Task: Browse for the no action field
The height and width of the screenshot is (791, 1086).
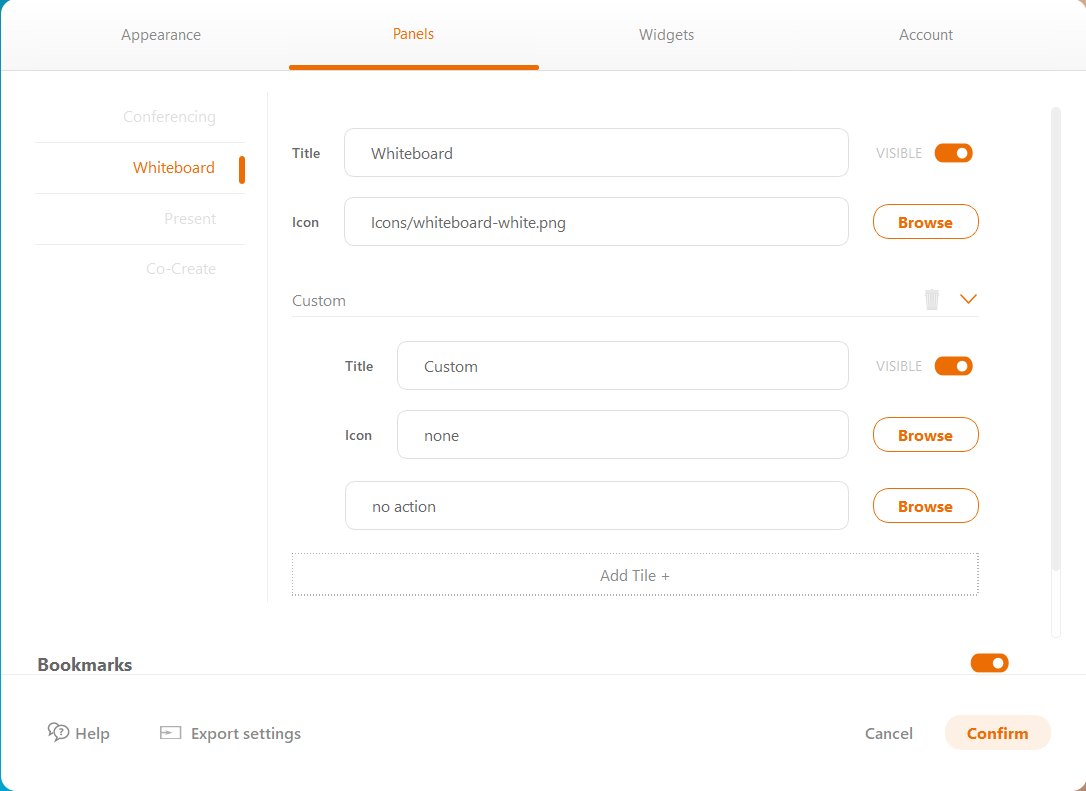Action: click(925, 506)
